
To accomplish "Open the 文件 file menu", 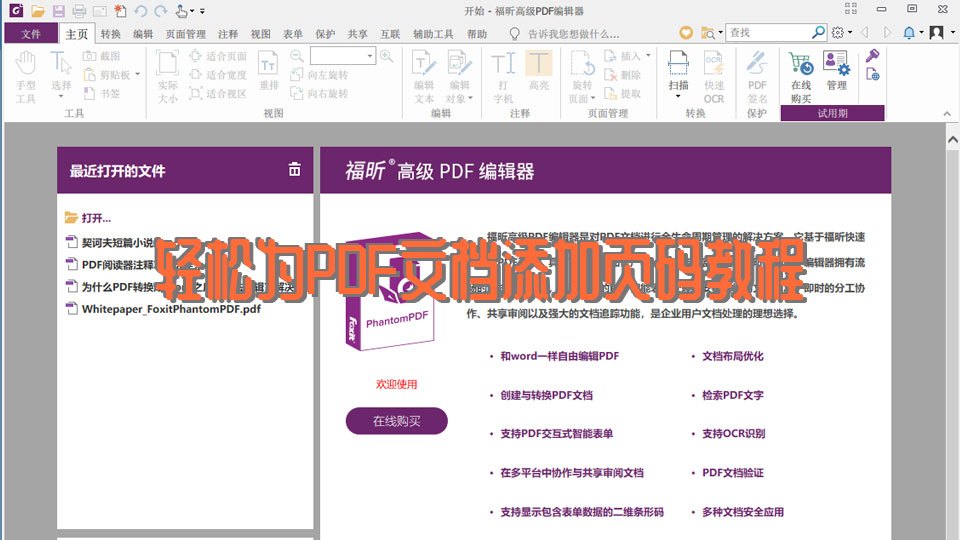I will (x=31, y=34).
